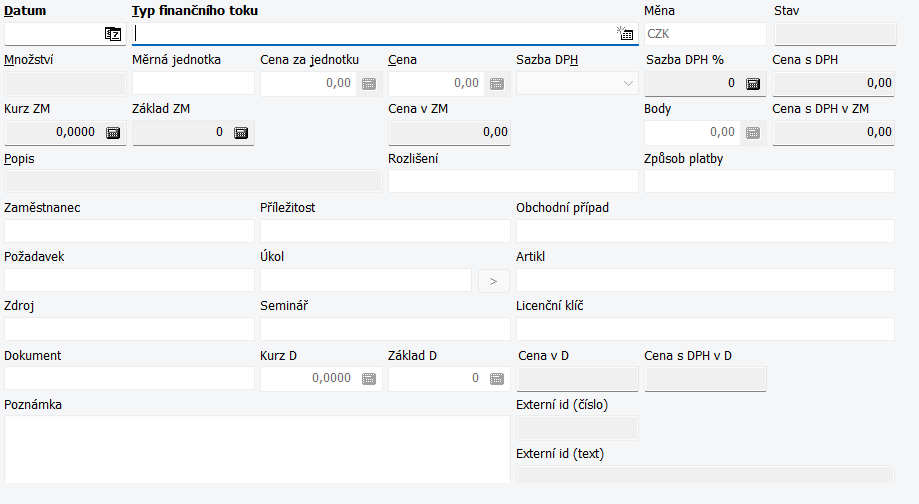This screenshot has height=504, width=919.
Task: Open calculator icon in Cena field
Action: (x=496, y=84)
